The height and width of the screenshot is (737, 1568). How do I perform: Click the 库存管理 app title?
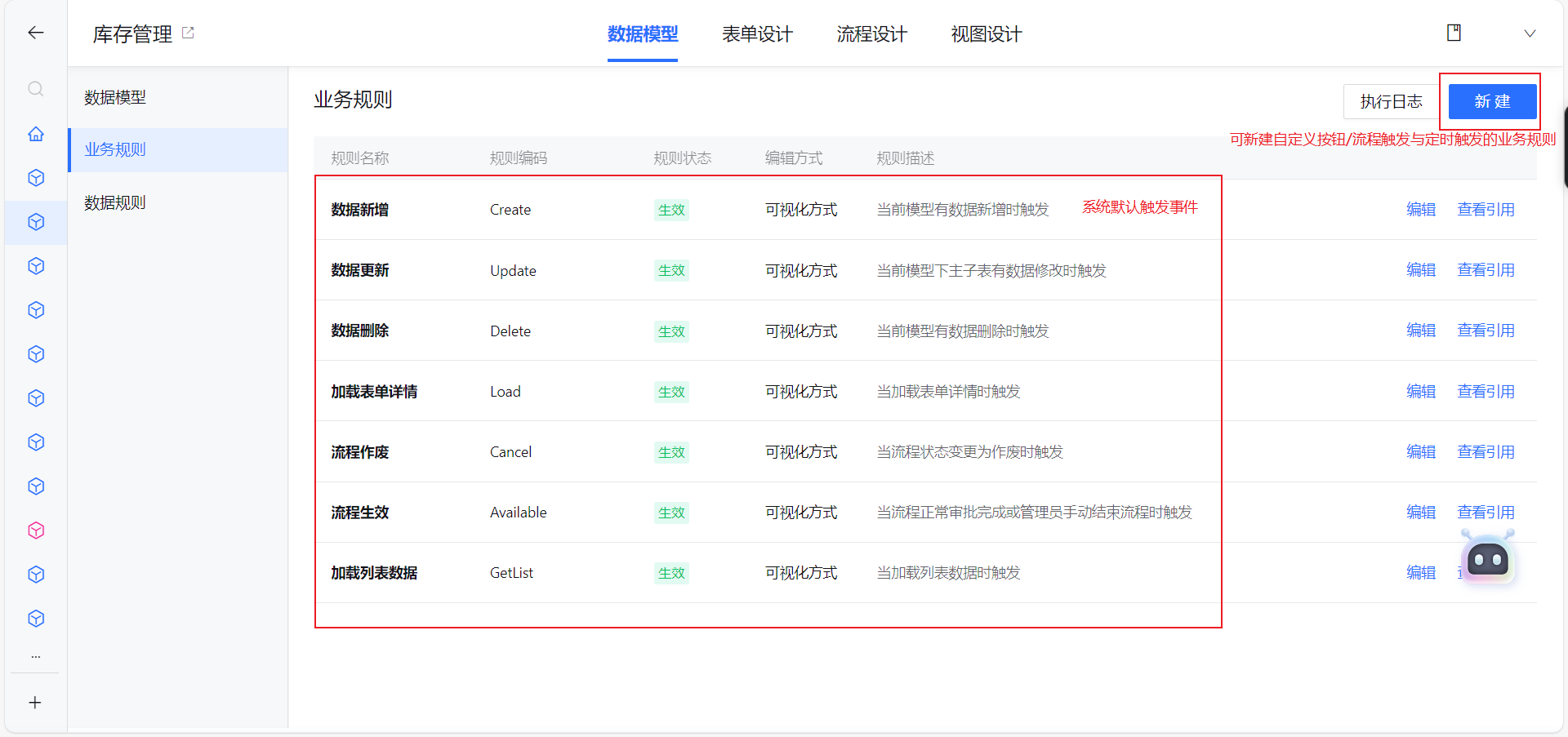pyautogui.click(x=132, y=34)
